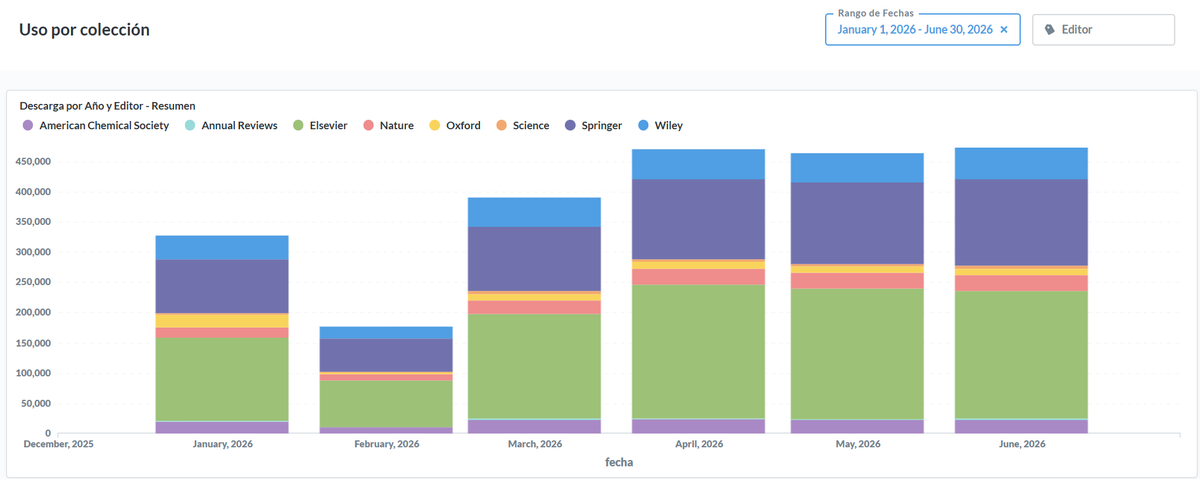The width and height of the screenshot is (1200, 479).
Task: Toggle Nature legend swatch
Action: [368, 126]
